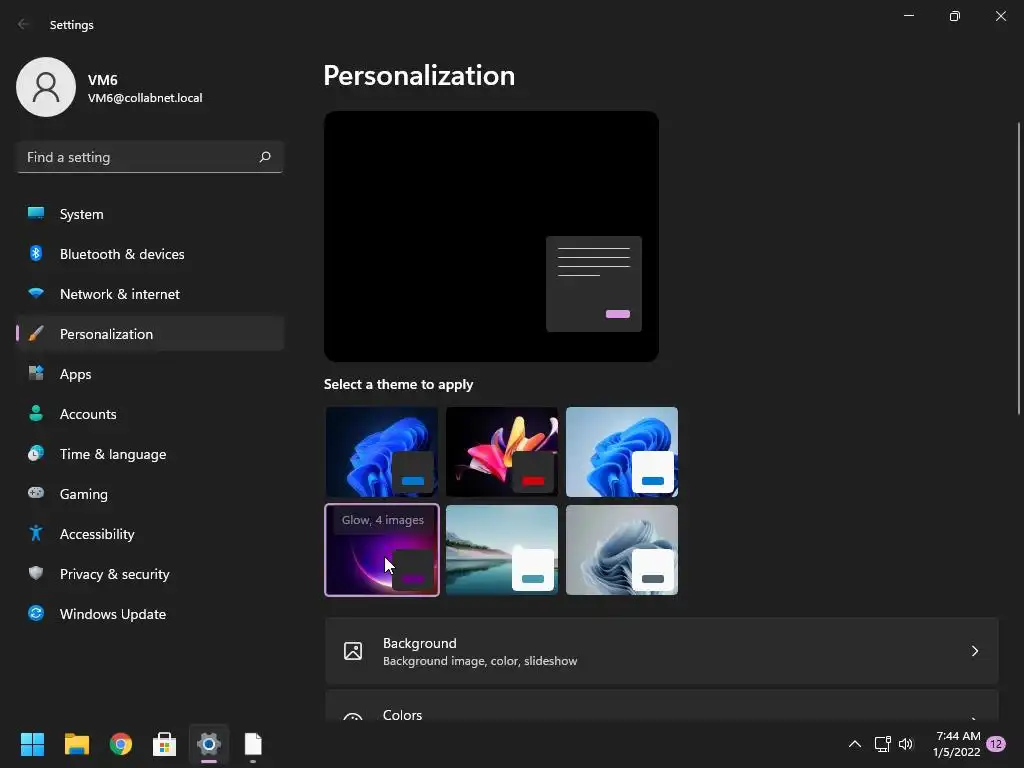Screen dimensions: 1024x768
Task: Open the notification count badge
Action: [996, 744]
